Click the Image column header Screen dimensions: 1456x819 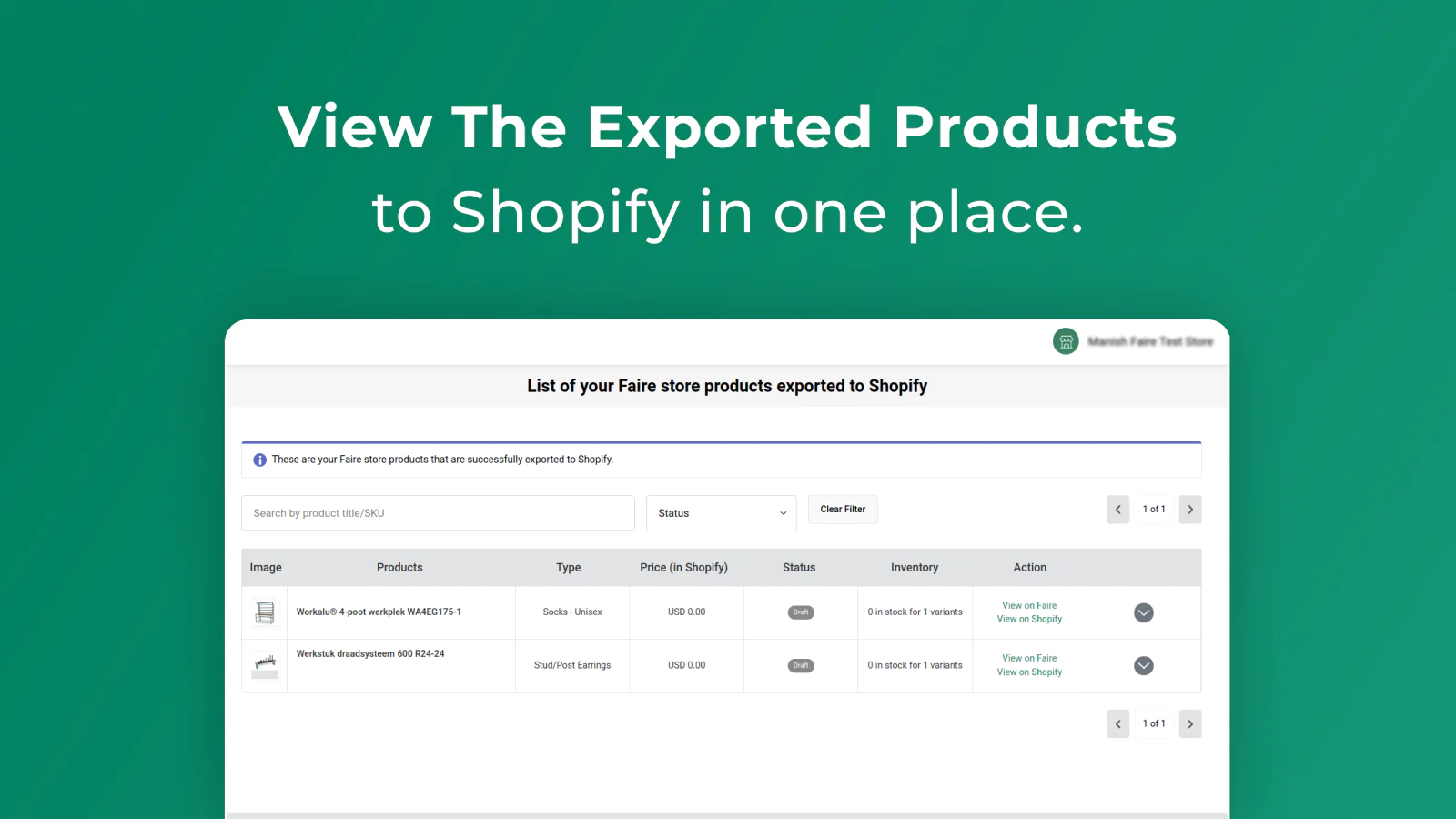[x=266, y=567]
